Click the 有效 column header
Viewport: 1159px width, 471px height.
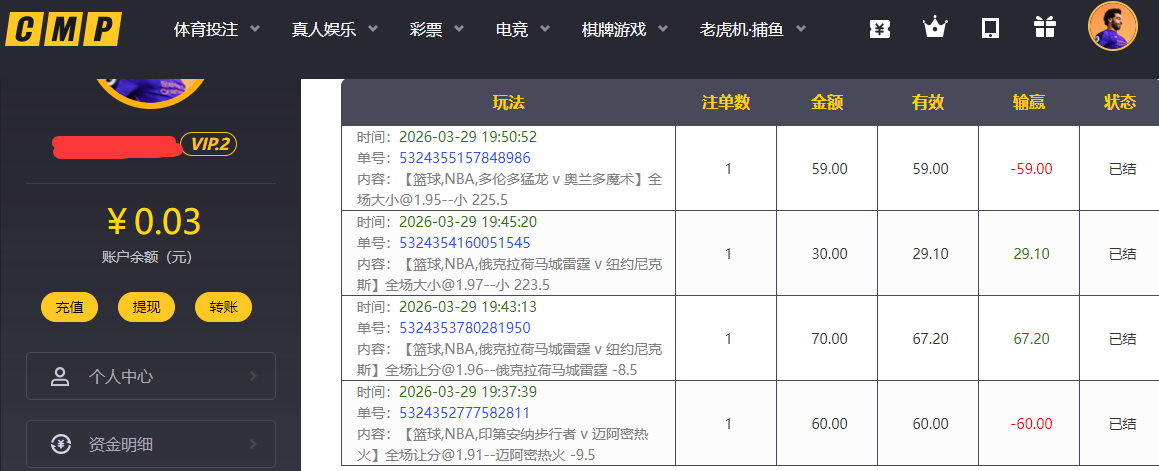coord(928,103)
